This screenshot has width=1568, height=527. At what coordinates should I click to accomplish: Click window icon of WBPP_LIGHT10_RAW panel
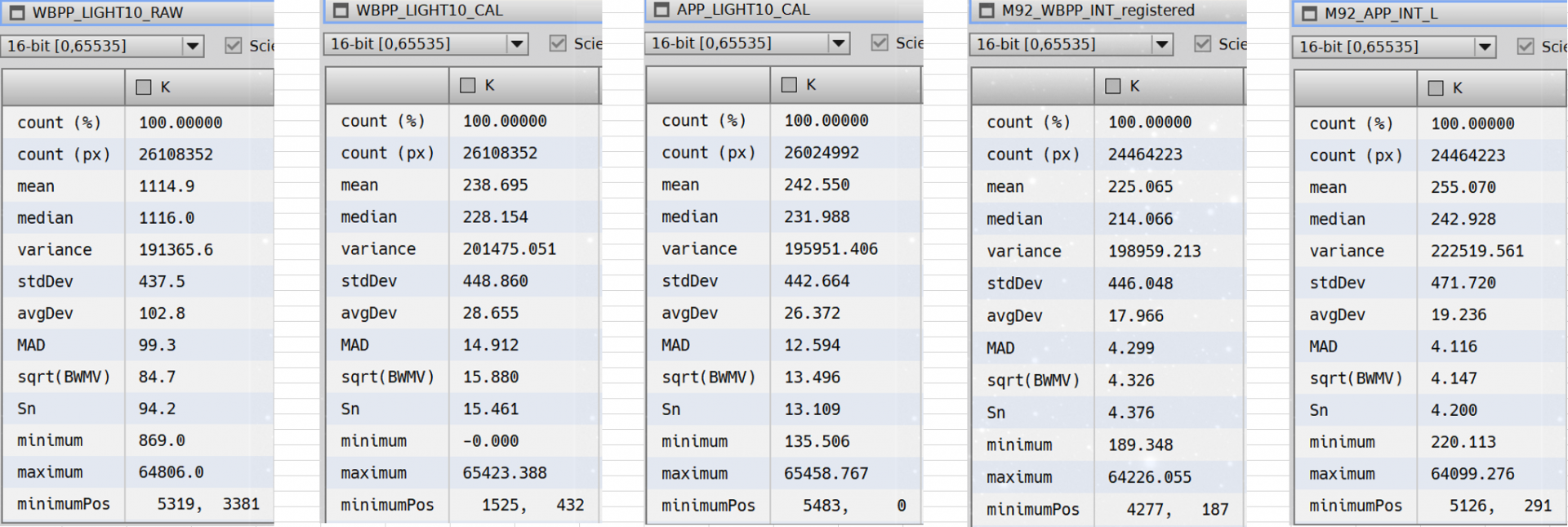(x=16, y=13)
